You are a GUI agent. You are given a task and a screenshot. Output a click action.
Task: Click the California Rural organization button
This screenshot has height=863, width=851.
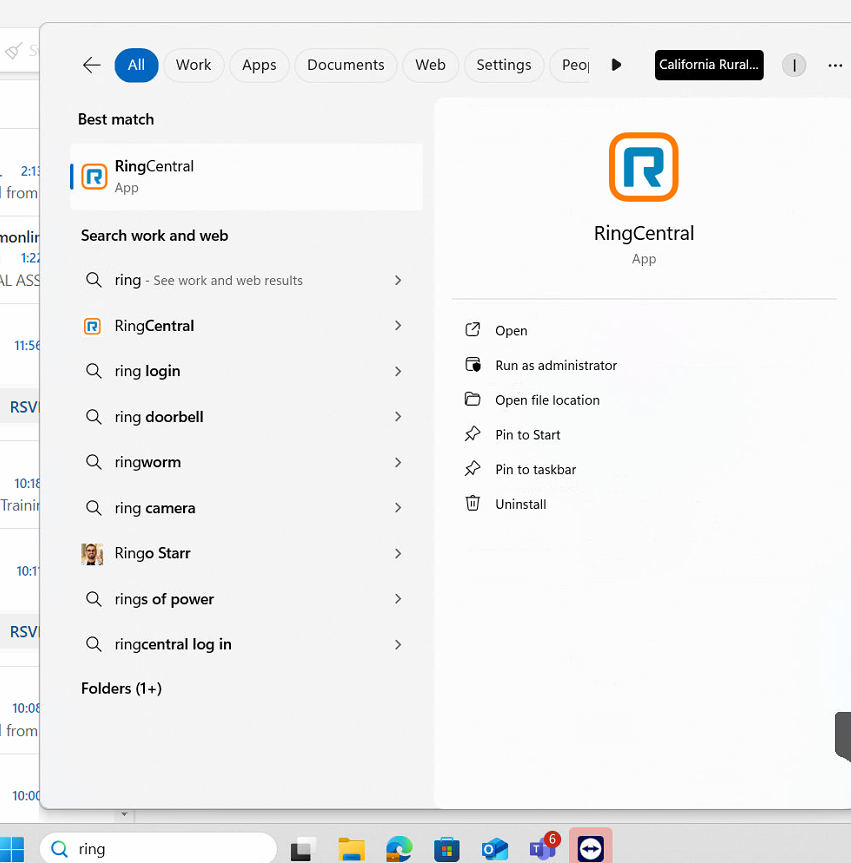tap(709, 65)
